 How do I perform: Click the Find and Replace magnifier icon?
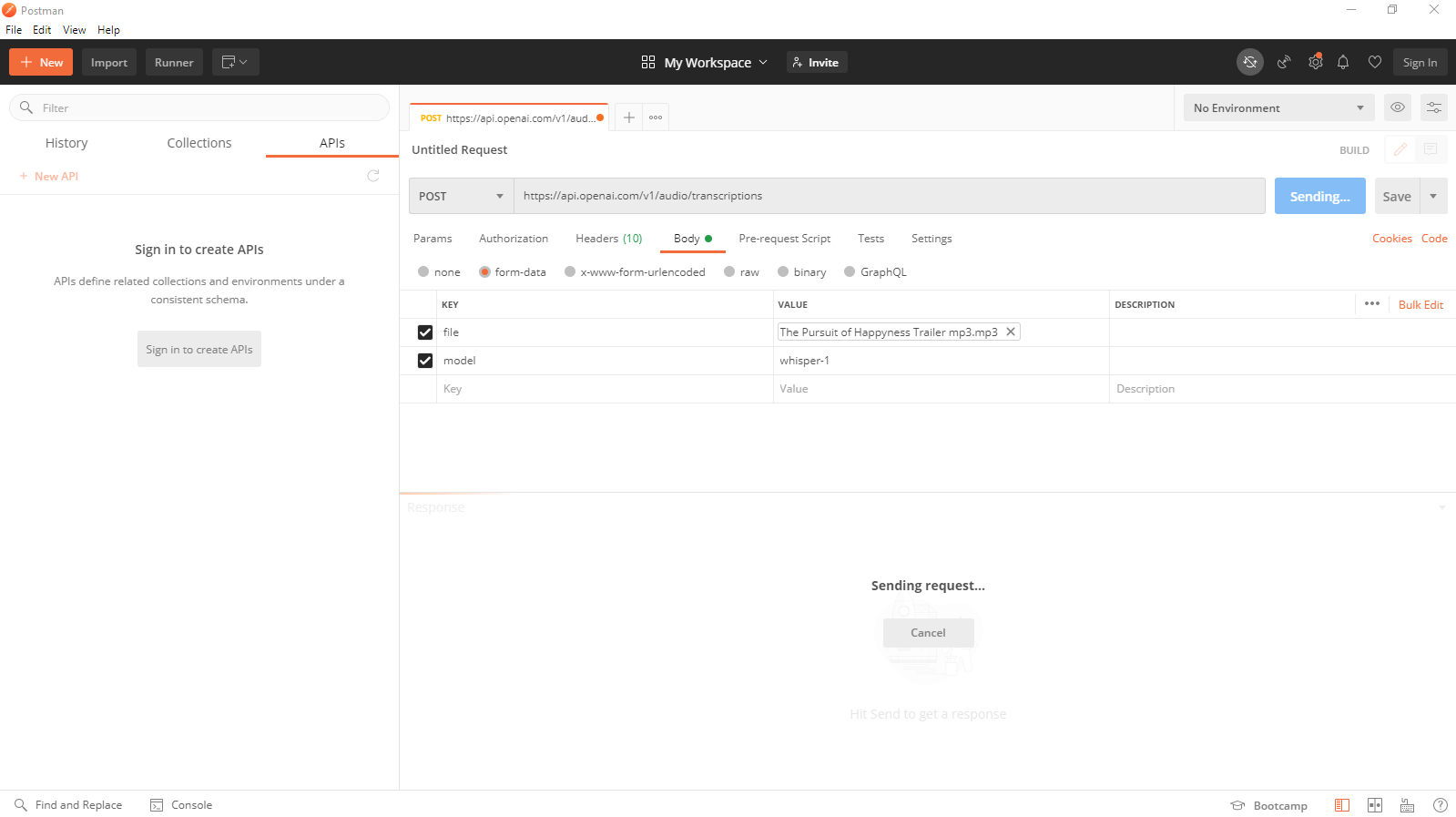pos(21,805)
